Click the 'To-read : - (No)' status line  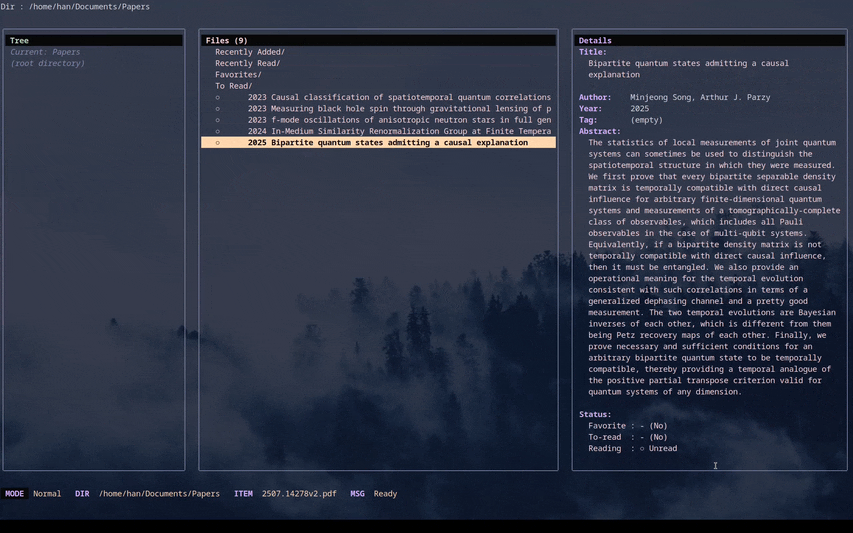(628, 437)
